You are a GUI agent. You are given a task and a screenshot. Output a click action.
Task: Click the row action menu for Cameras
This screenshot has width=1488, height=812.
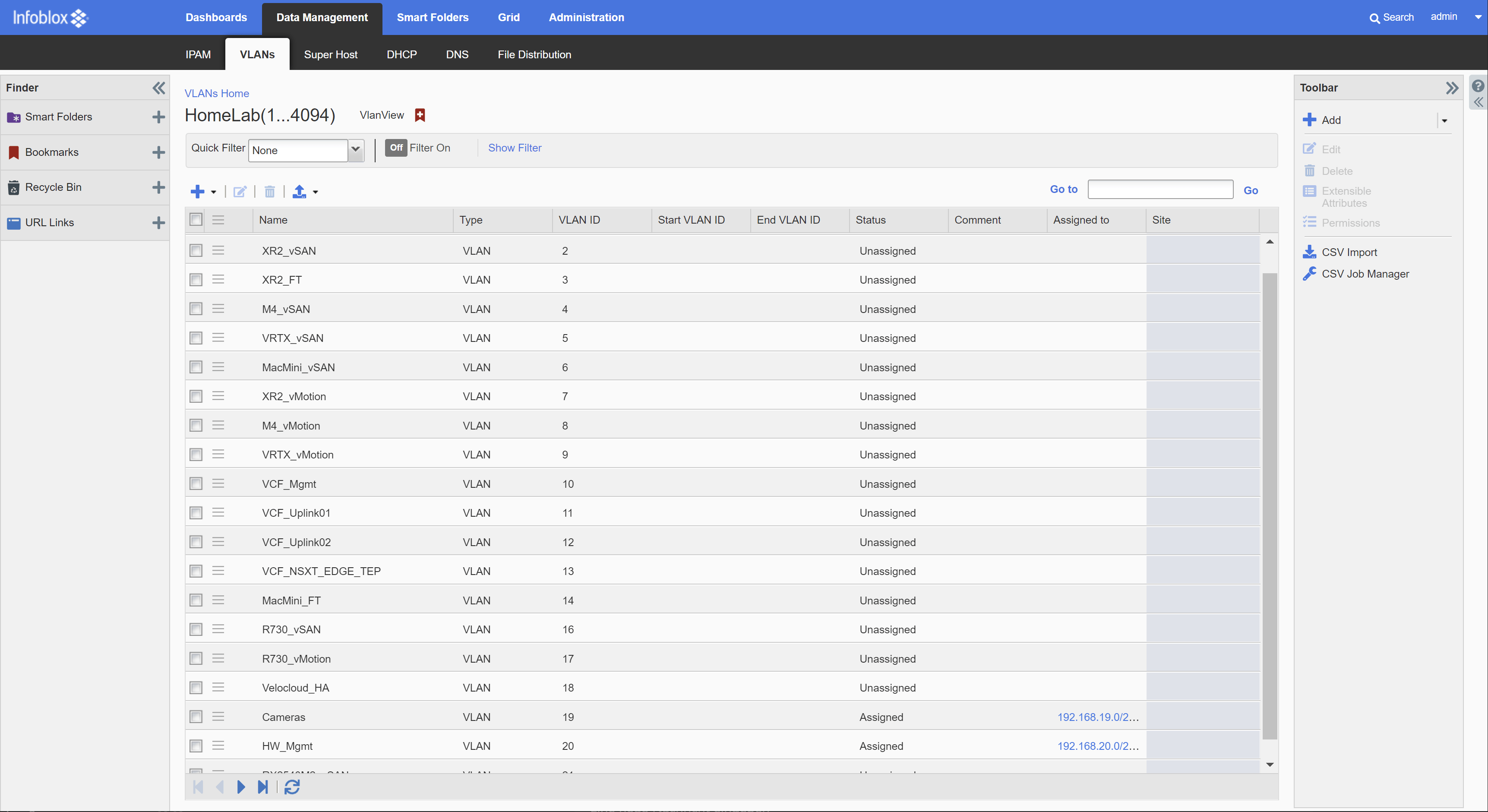click(218, 717)
